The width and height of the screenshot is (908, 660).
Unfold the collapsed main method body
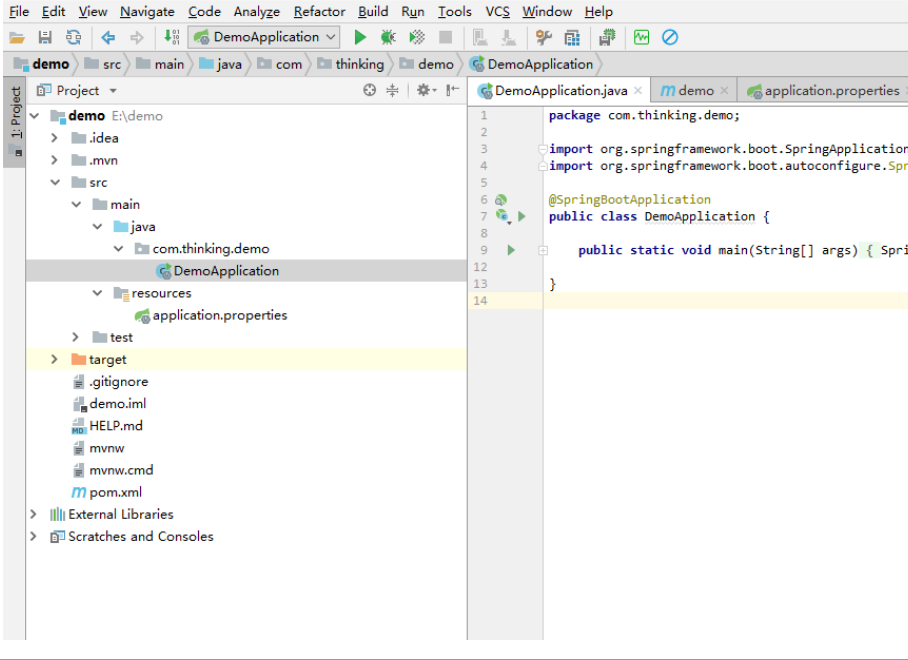pyautogui.click(x=543, y=250)
